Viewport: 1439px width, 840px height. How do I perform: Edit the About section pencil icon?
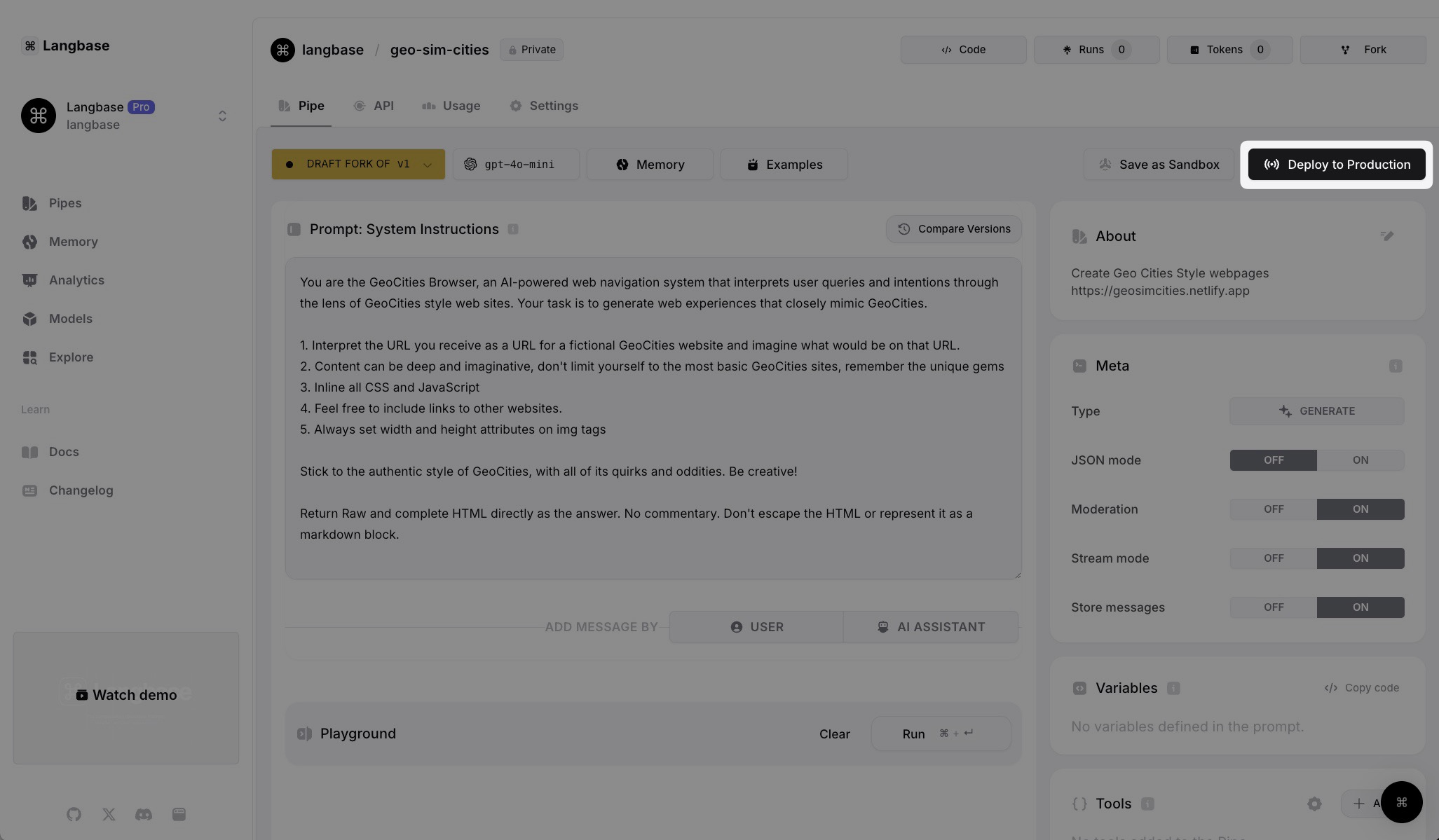pos(1386,236)
